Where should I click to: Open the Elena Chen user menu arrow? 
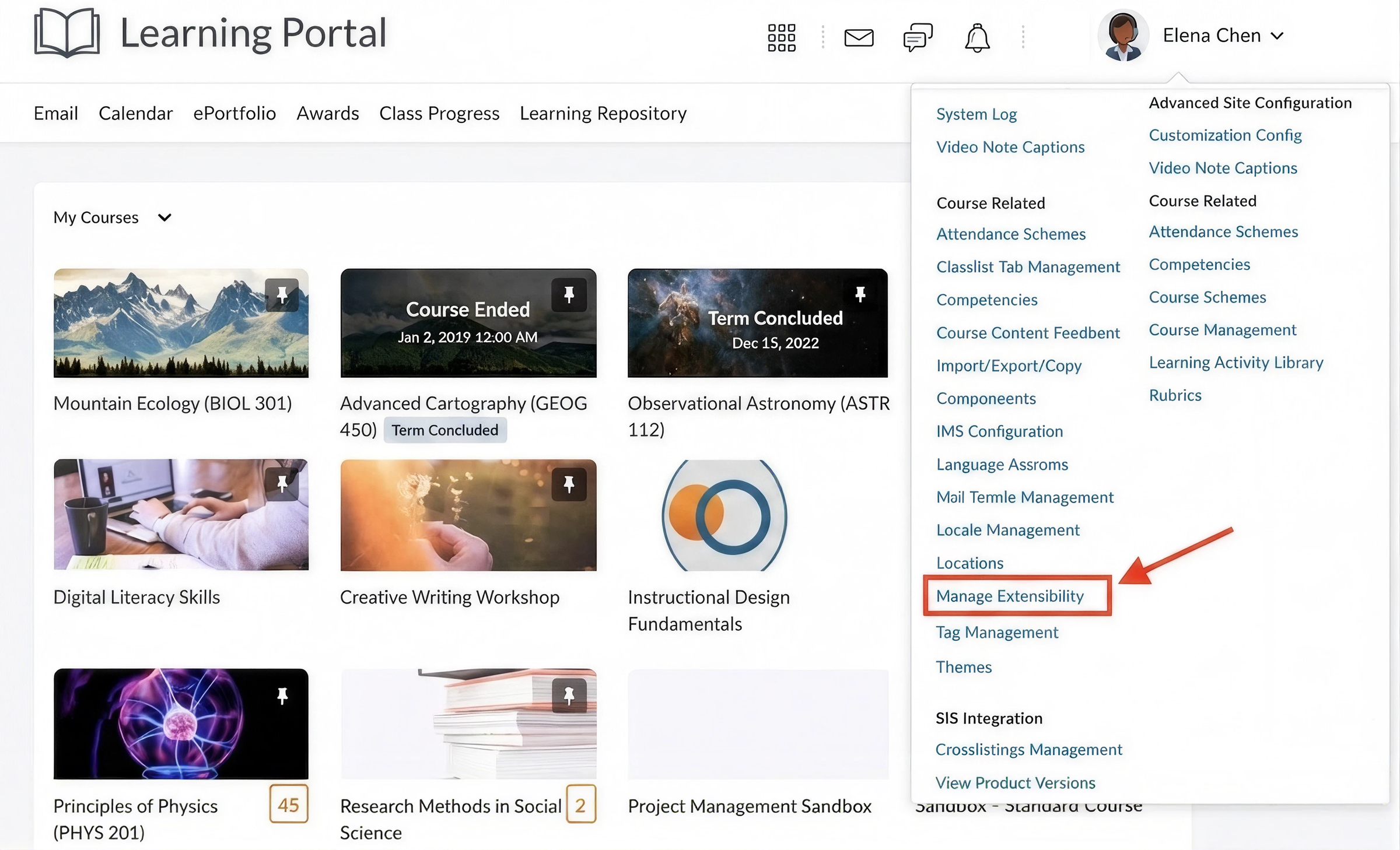(x=1277, y=36)
